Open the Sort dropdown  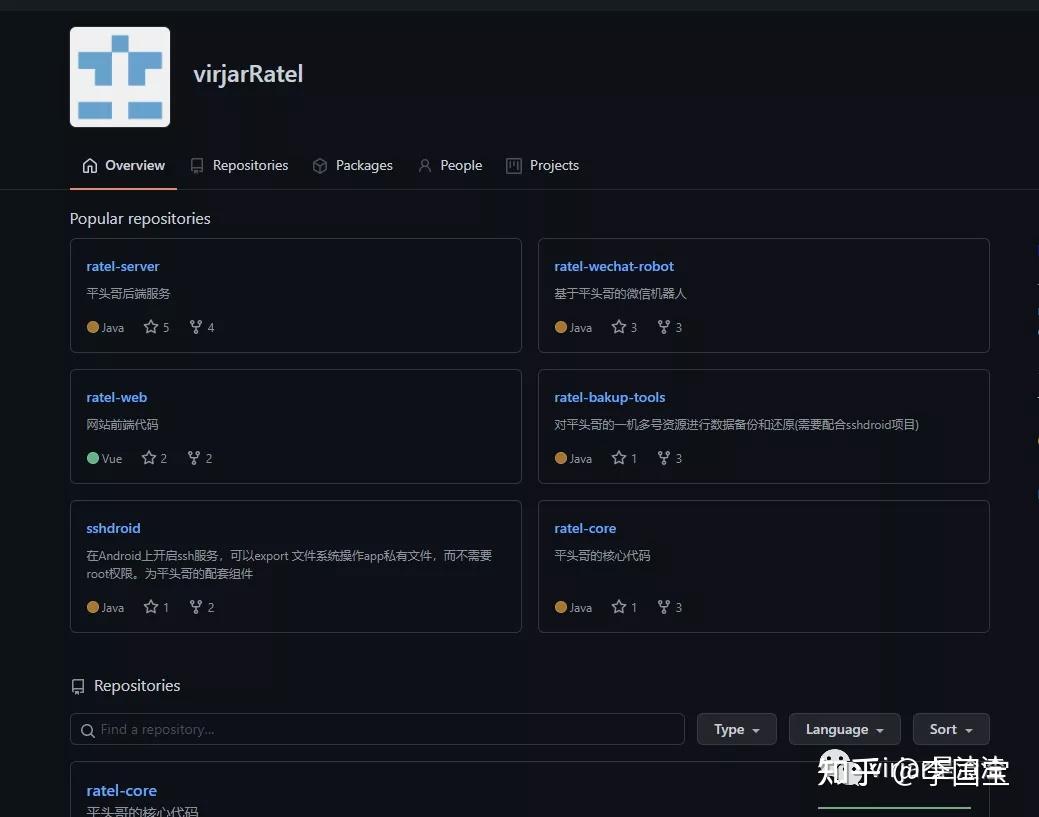(x=950, y=729)
